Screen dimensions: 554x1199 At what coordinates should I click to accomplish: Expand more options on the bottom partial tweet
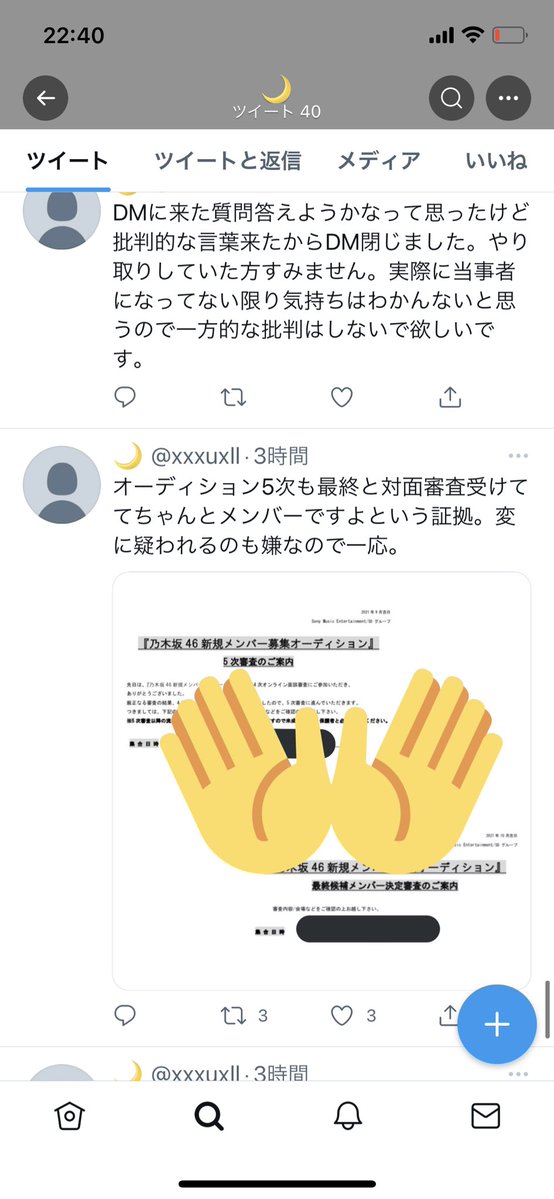click(x=518, y=1074)
